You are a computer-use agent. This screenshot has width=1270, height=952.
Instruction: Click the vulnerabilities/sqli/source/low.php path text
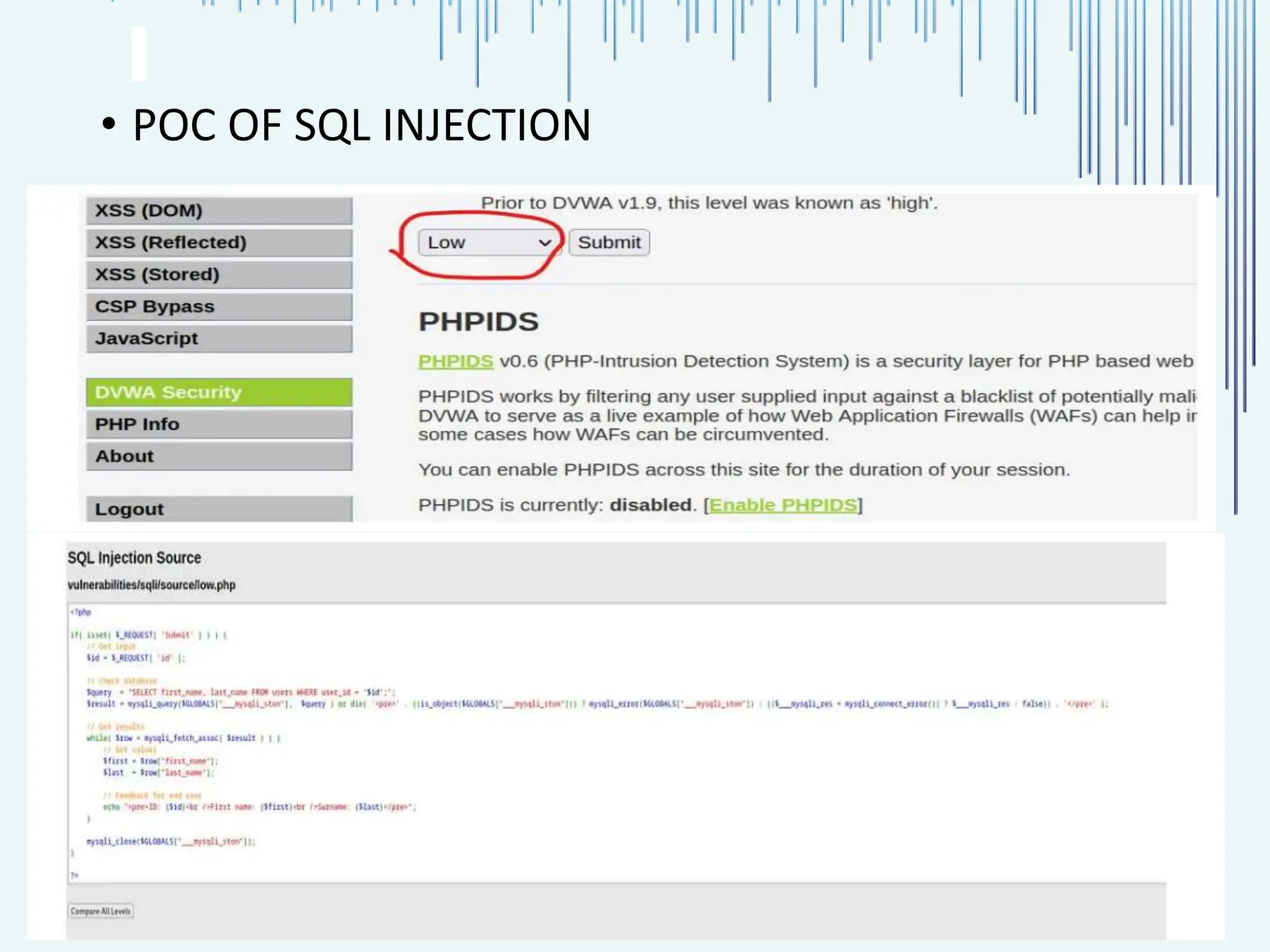(x=151, y=585)
